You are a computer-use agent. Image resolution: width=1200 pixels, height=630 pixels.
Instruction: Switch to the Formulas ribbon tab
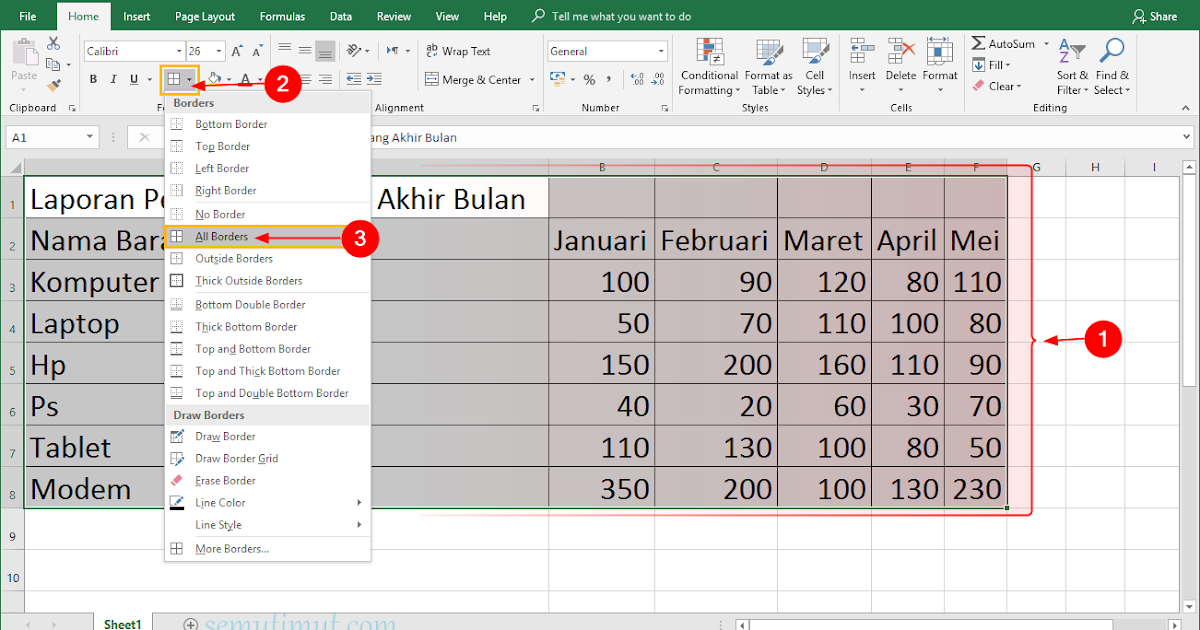tap(281, 15)
